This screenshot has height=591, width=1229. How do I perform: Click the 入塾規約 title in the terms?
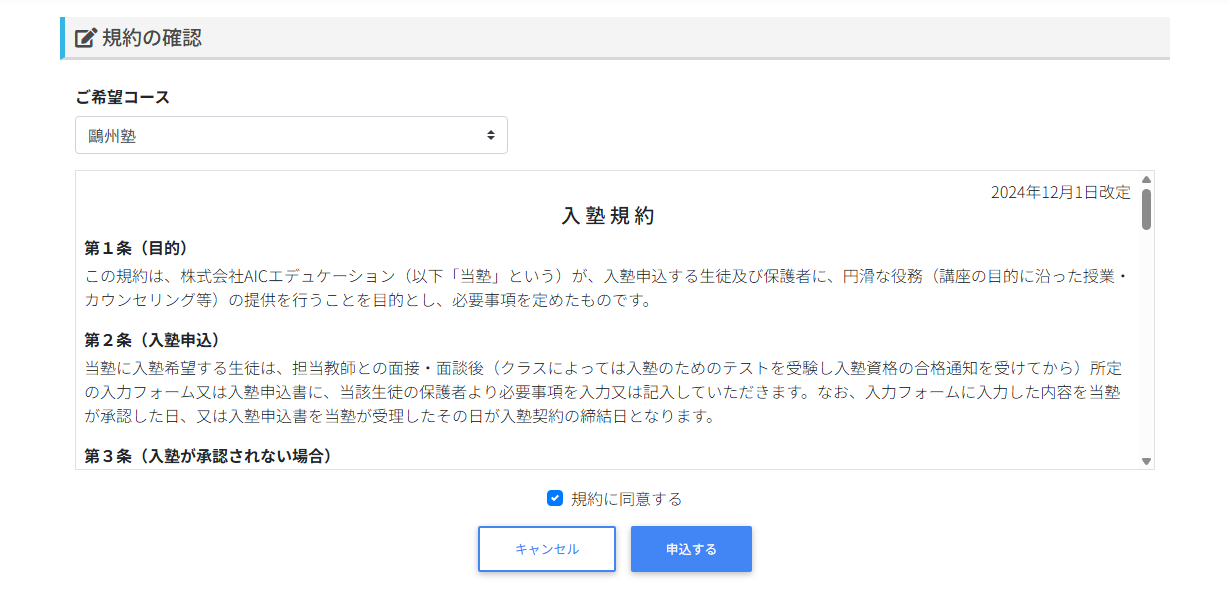pyautogui.click(x=608, y=216)
